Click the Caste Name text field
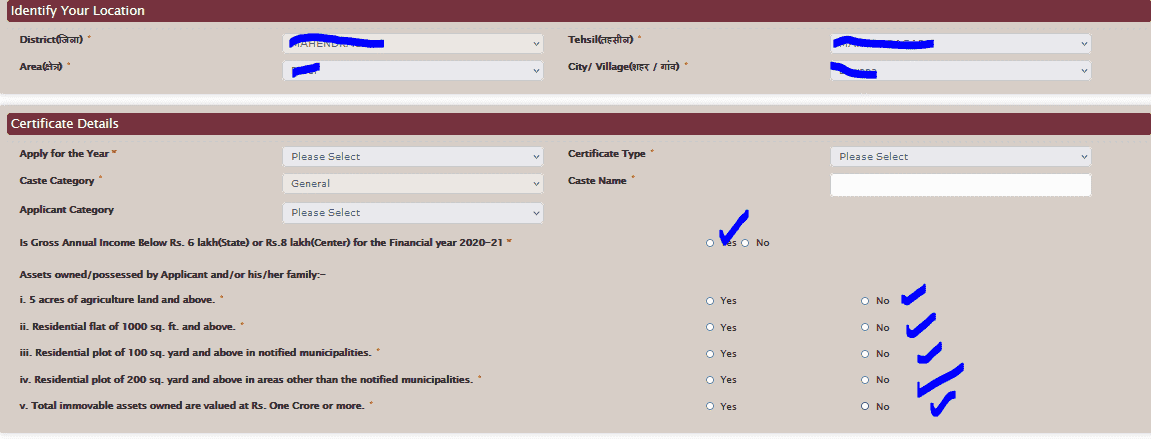Image resolution: width=1151 pixels, height=439 pixels. (x=960, y=185)
